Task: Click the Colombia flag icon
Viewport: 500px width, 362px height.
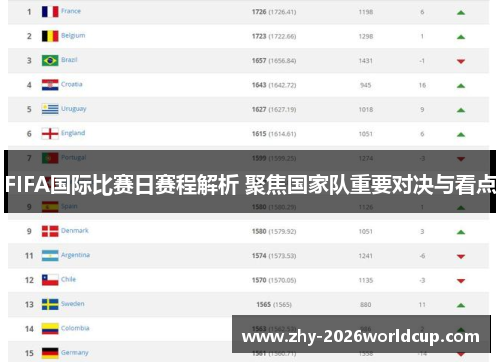Action: click(x=50, y=329)
